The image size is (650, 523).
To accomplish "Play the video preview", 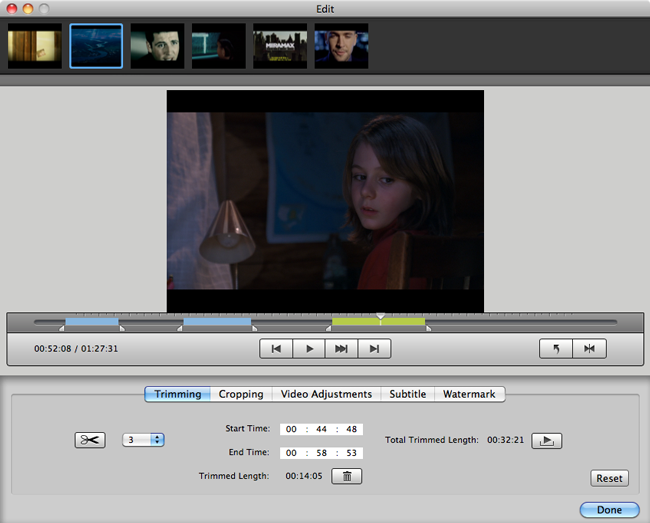I will (x=309, y=349).
